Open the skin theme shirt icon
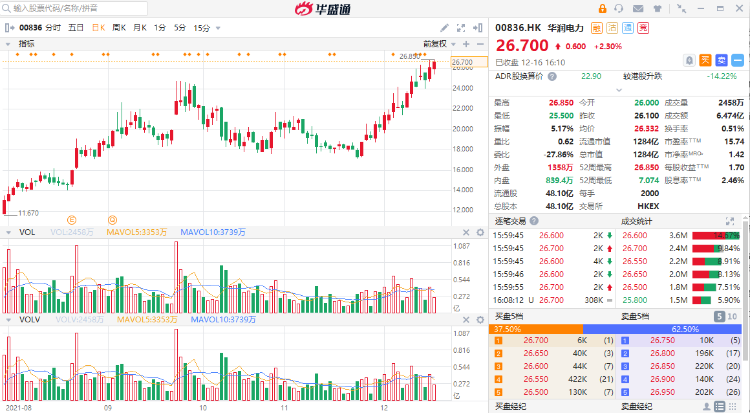 657,9
